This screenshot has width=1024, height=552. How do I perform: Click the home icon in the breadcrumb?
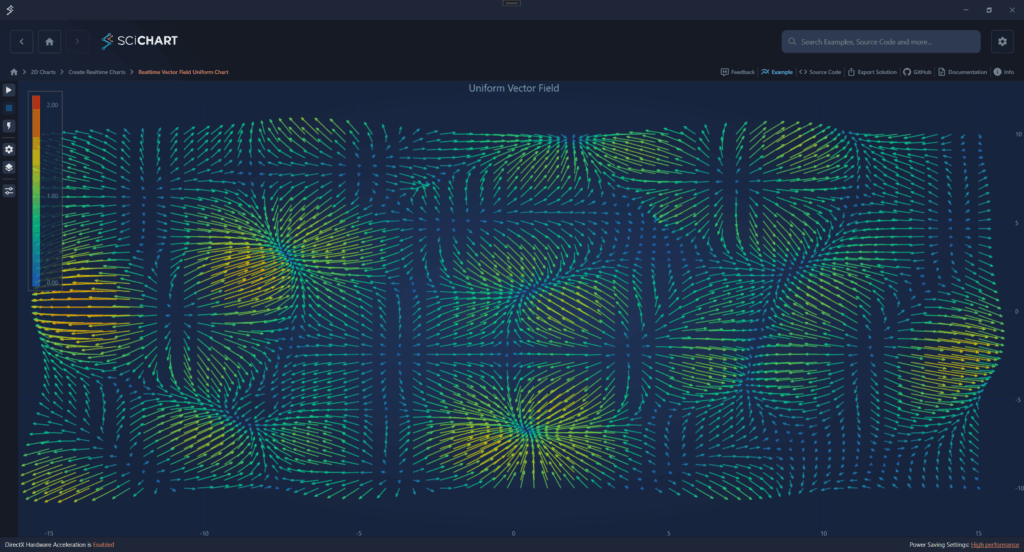coord(13,73)
